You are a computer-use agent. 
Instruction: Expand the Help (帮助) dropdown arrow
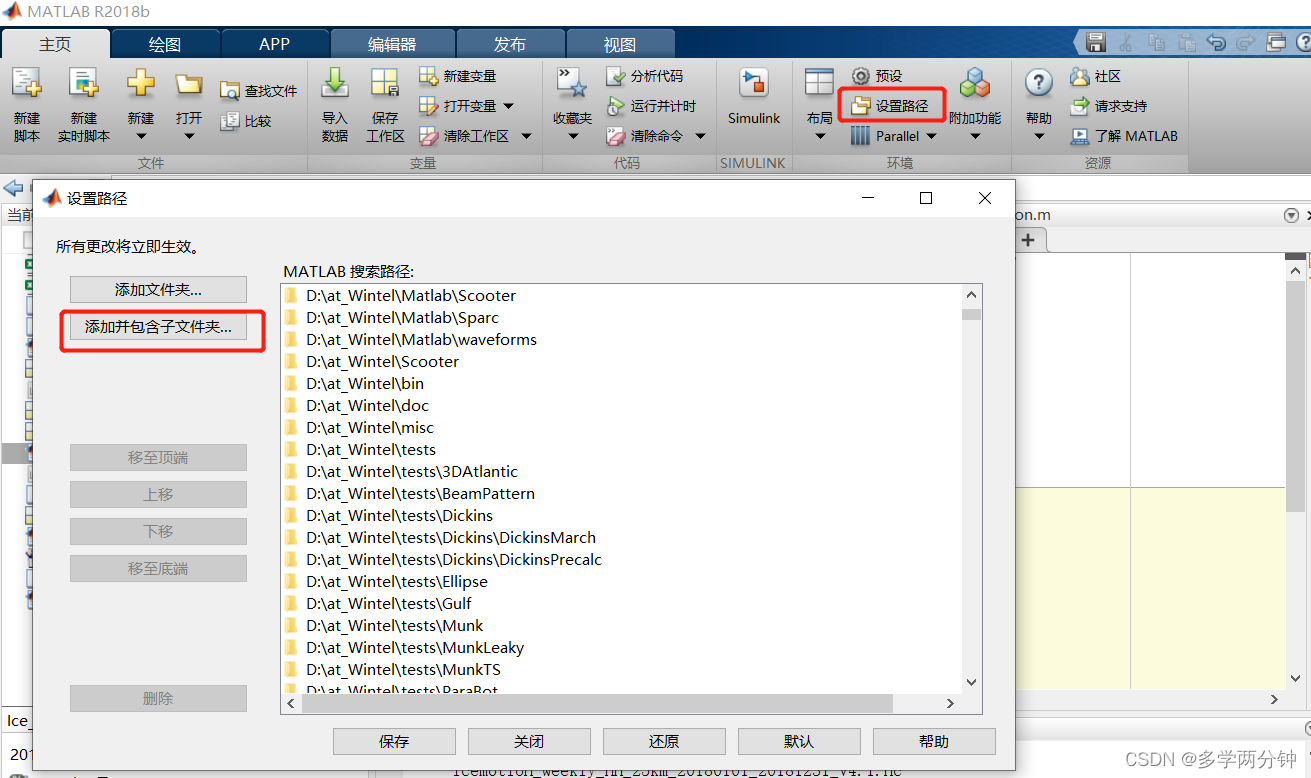point(1039,137)
